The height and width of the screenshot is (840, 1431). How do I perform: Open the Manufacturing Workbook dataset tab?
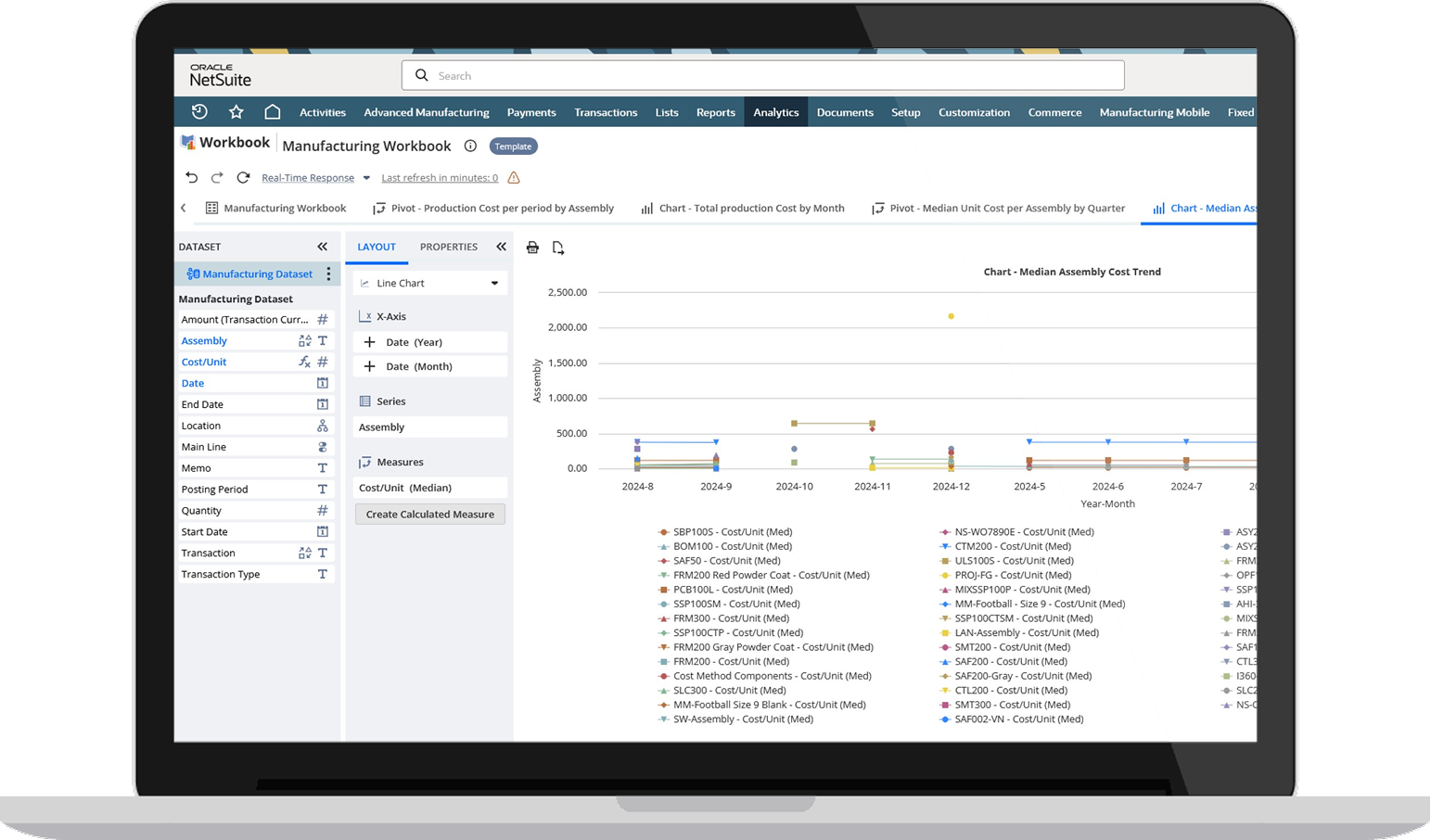click(275, 208)
